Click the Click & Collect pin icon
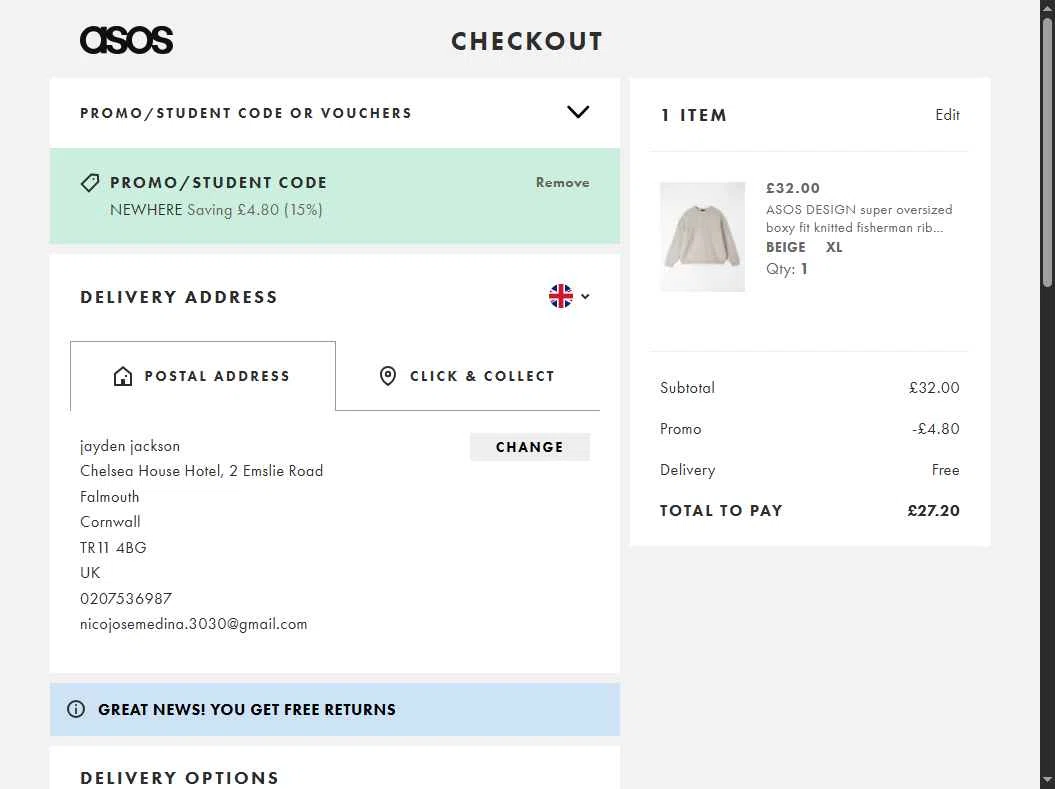The image size is (1055, 789). [x=388, y=376]
